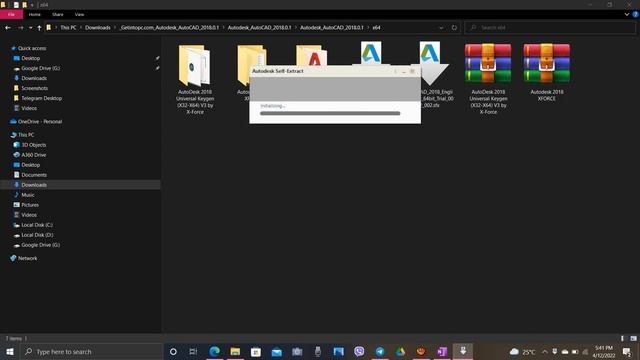
Task: Open OneNote from the taskbar
Action: [x=442, y=351]
